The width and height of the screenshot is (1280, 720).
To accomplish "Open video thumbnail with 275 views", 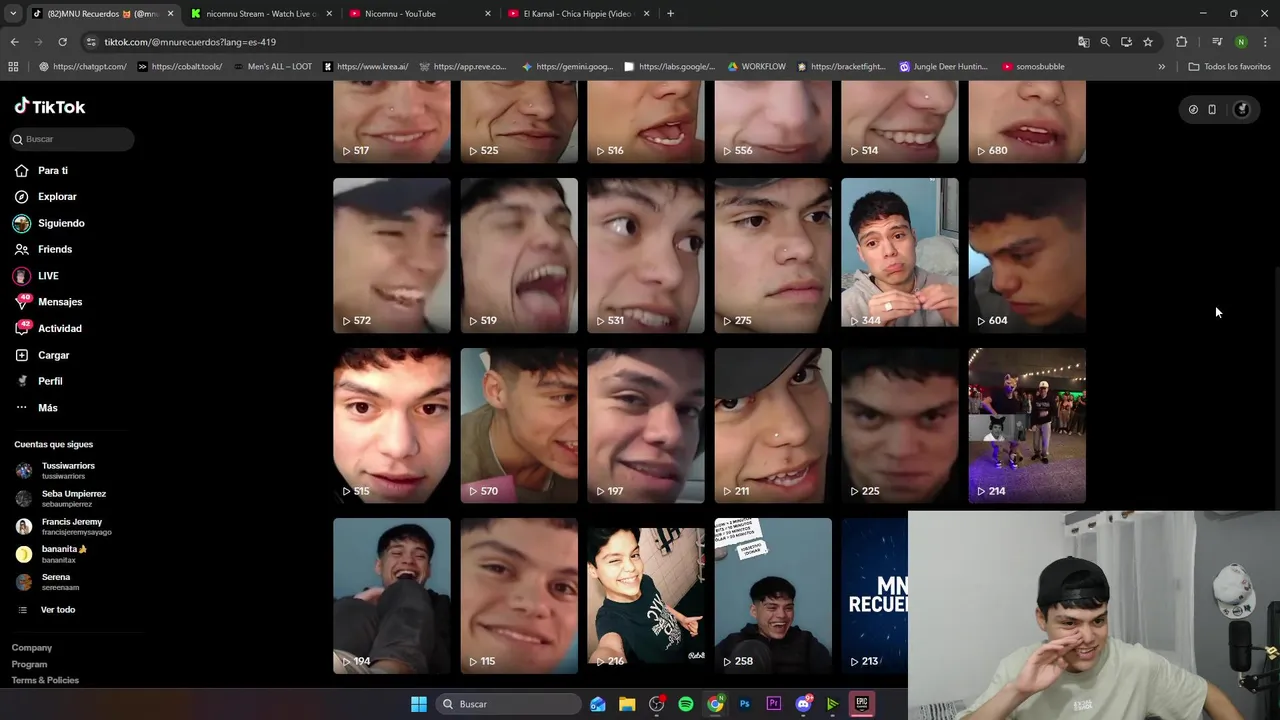I will click(x=773, y=255).
